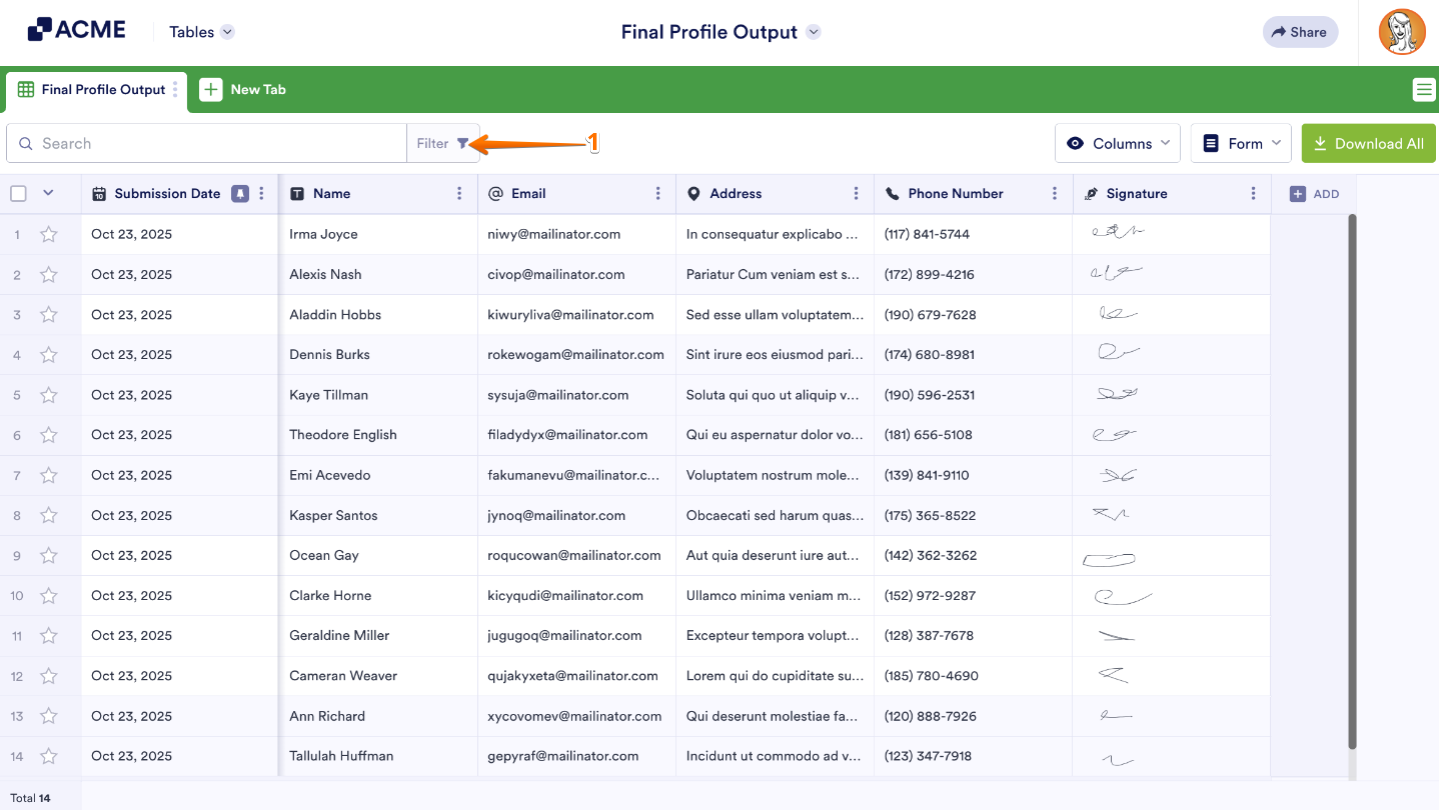The image size is (1439, 810).
Task: Click the location pin icon on Address column
Action: pyautogui.click(x=694, y=193)
